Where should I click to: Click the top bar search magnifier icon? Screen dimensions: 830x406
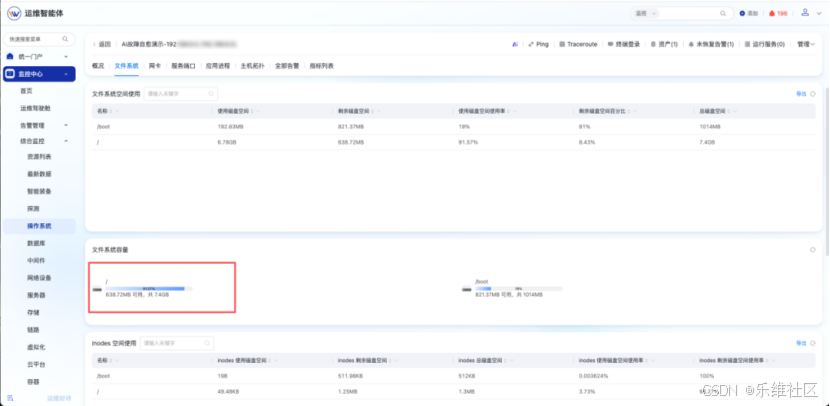point(723,14)
